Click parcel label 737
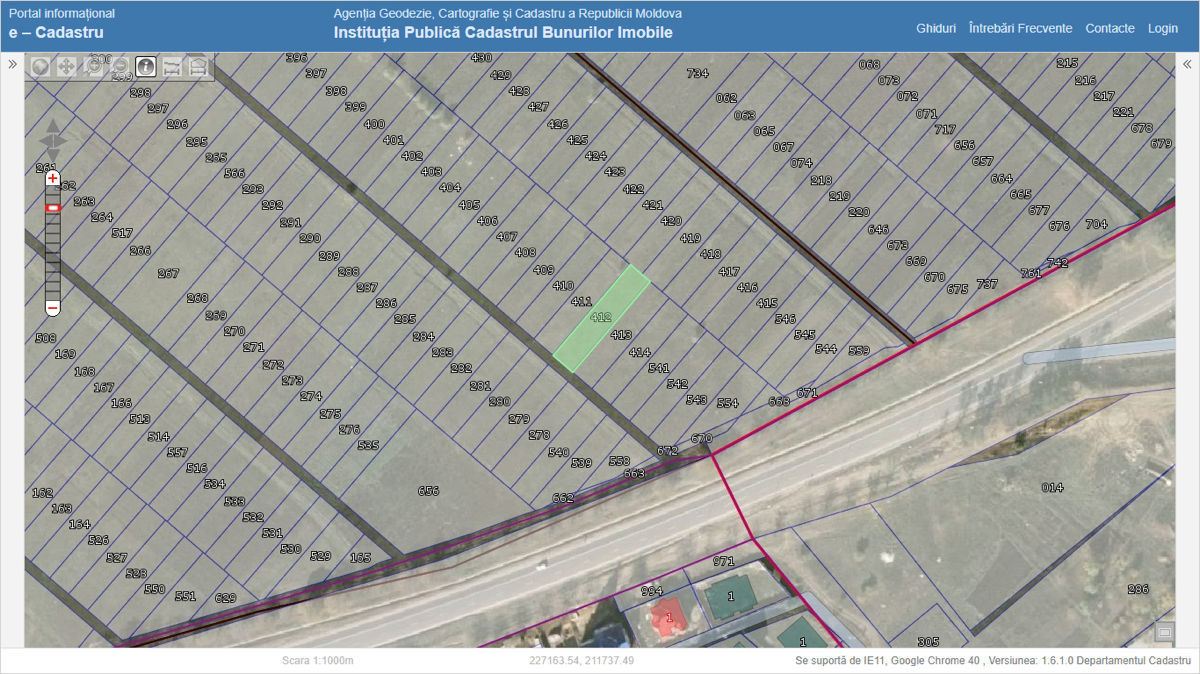The image size is (1200, 674). (x=987, y=285)
